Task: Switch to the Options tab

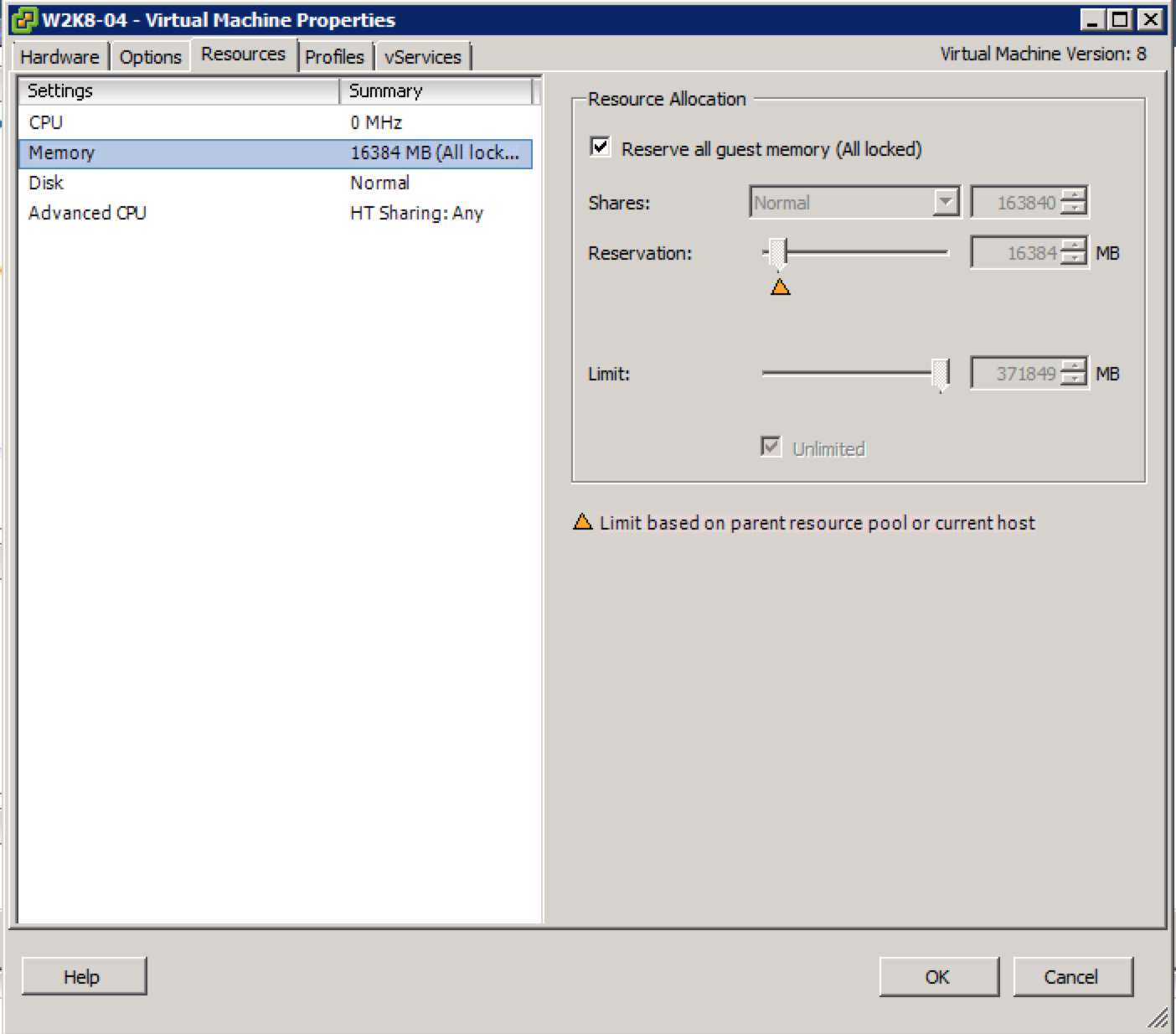Action: point(150,56)
